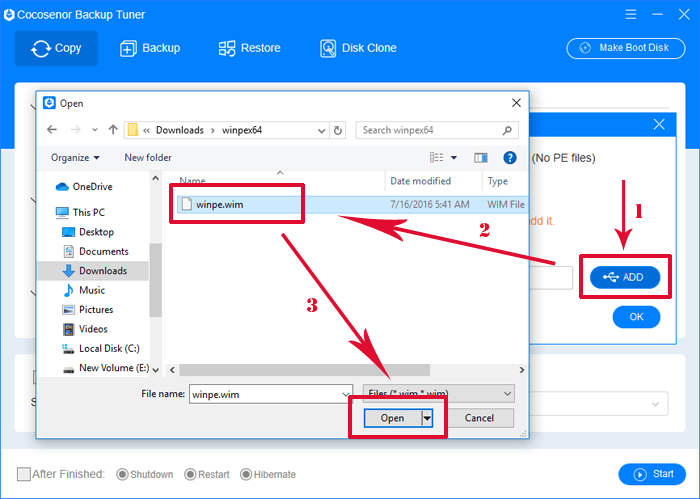Open New Volume (E:) in navigation pane
The image size is (700, 499).
pyautogui.click(x=106, y=368)
